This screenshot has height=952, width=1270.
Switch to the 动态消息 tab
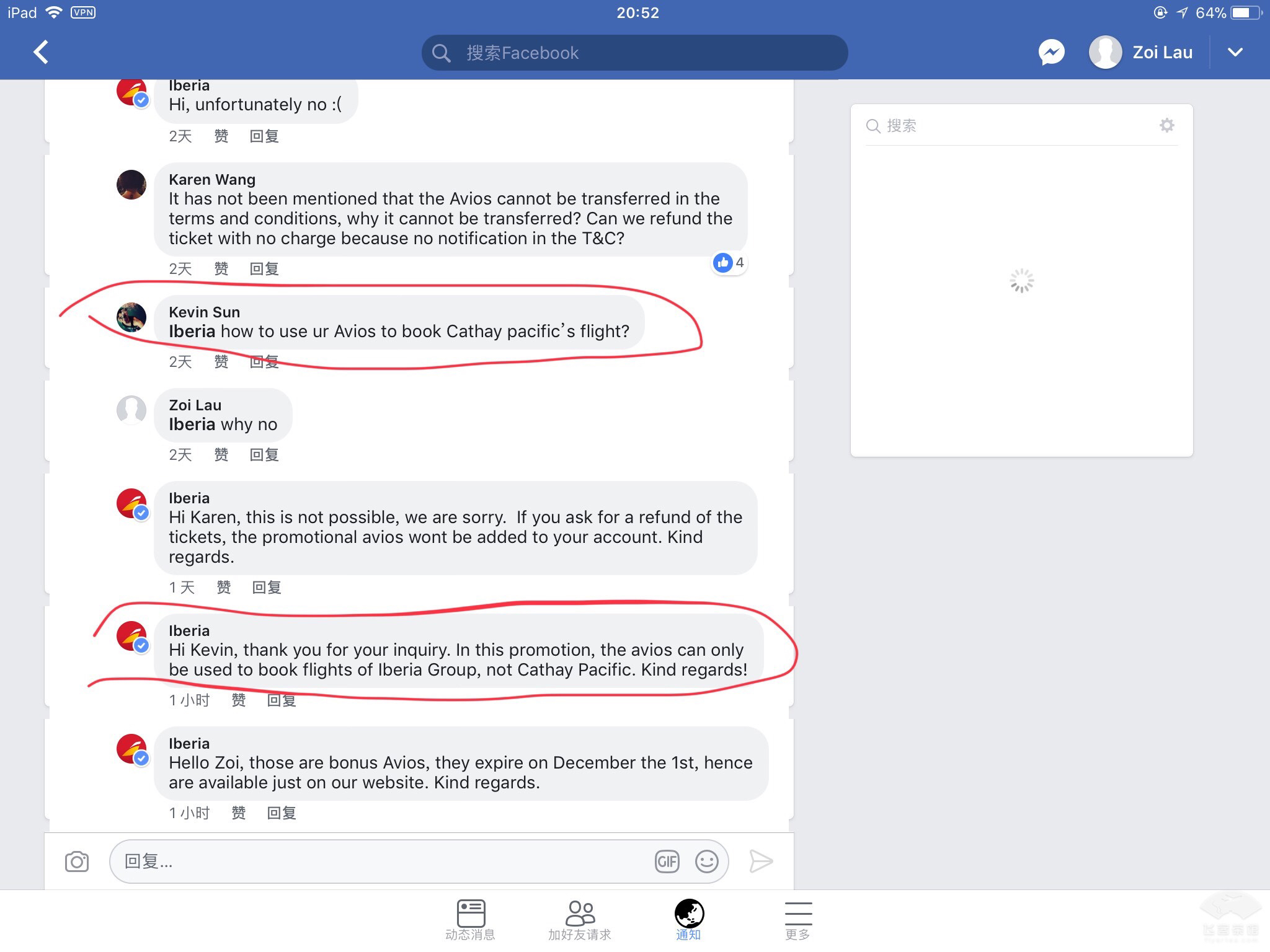[471, 920]
